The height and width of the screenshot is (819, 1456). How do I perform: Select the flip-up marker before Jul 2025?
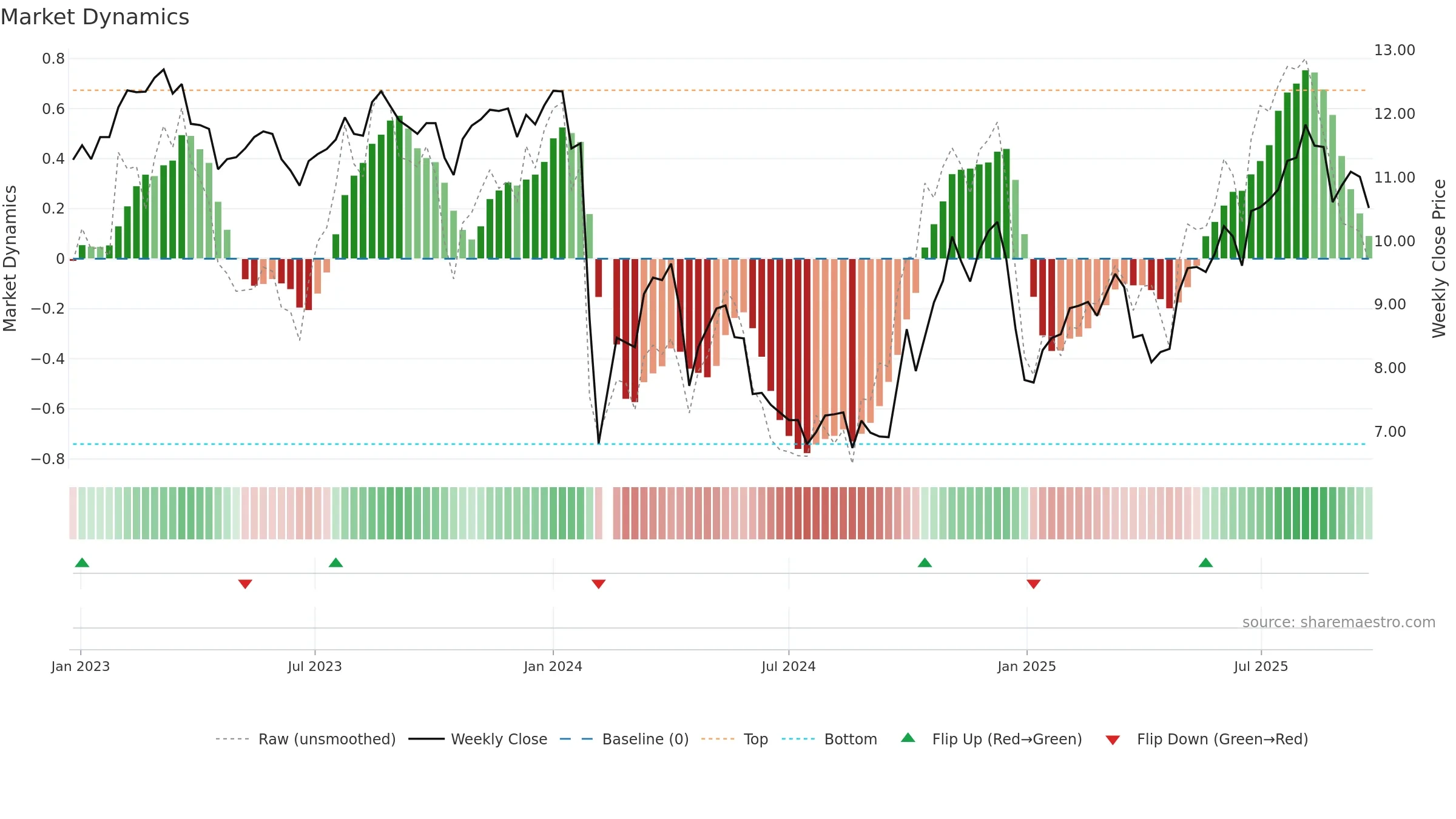(1205, 562)
